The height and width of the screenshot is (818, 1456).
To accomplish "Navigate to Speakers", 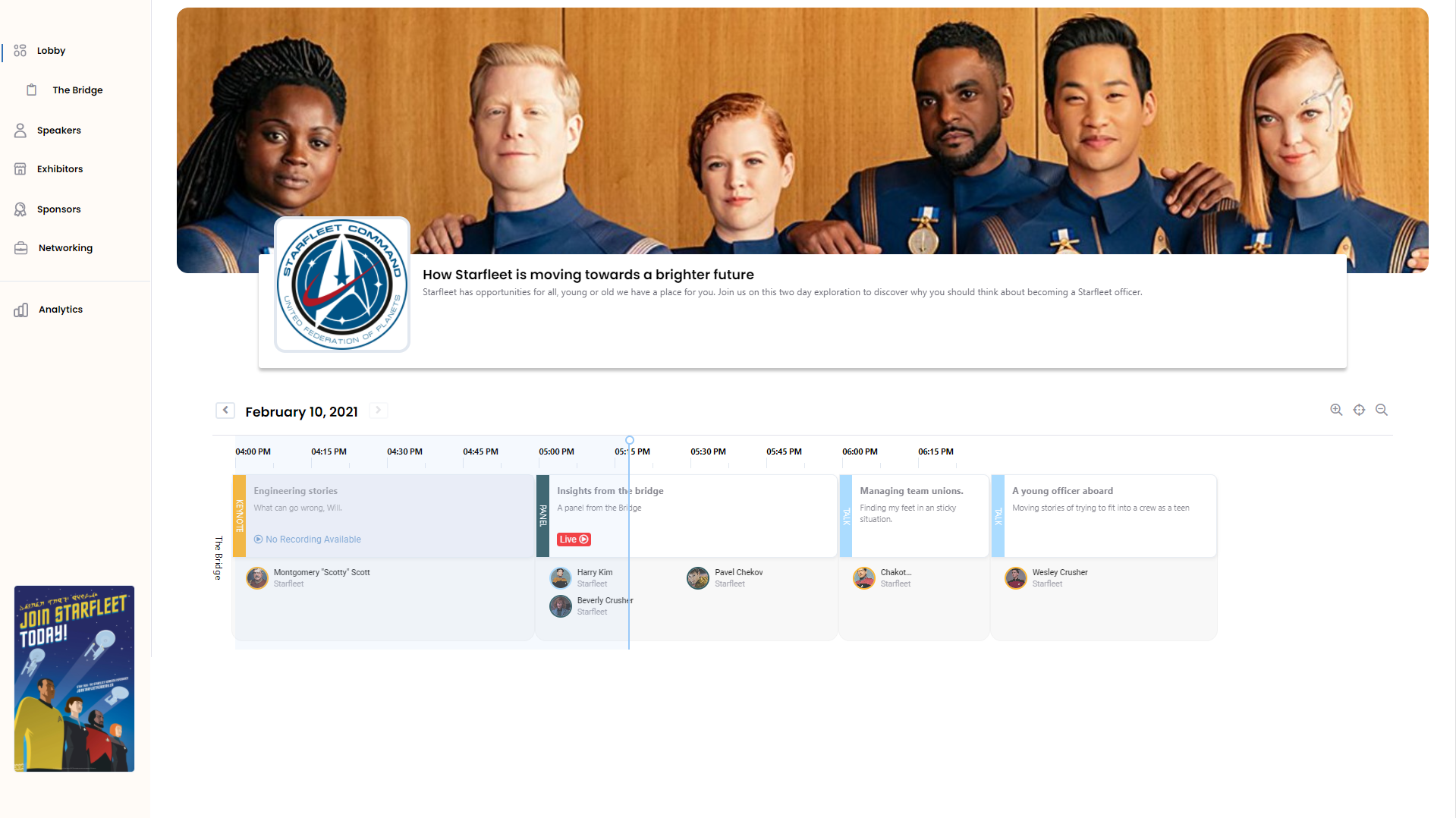I will tap(59, 131).
